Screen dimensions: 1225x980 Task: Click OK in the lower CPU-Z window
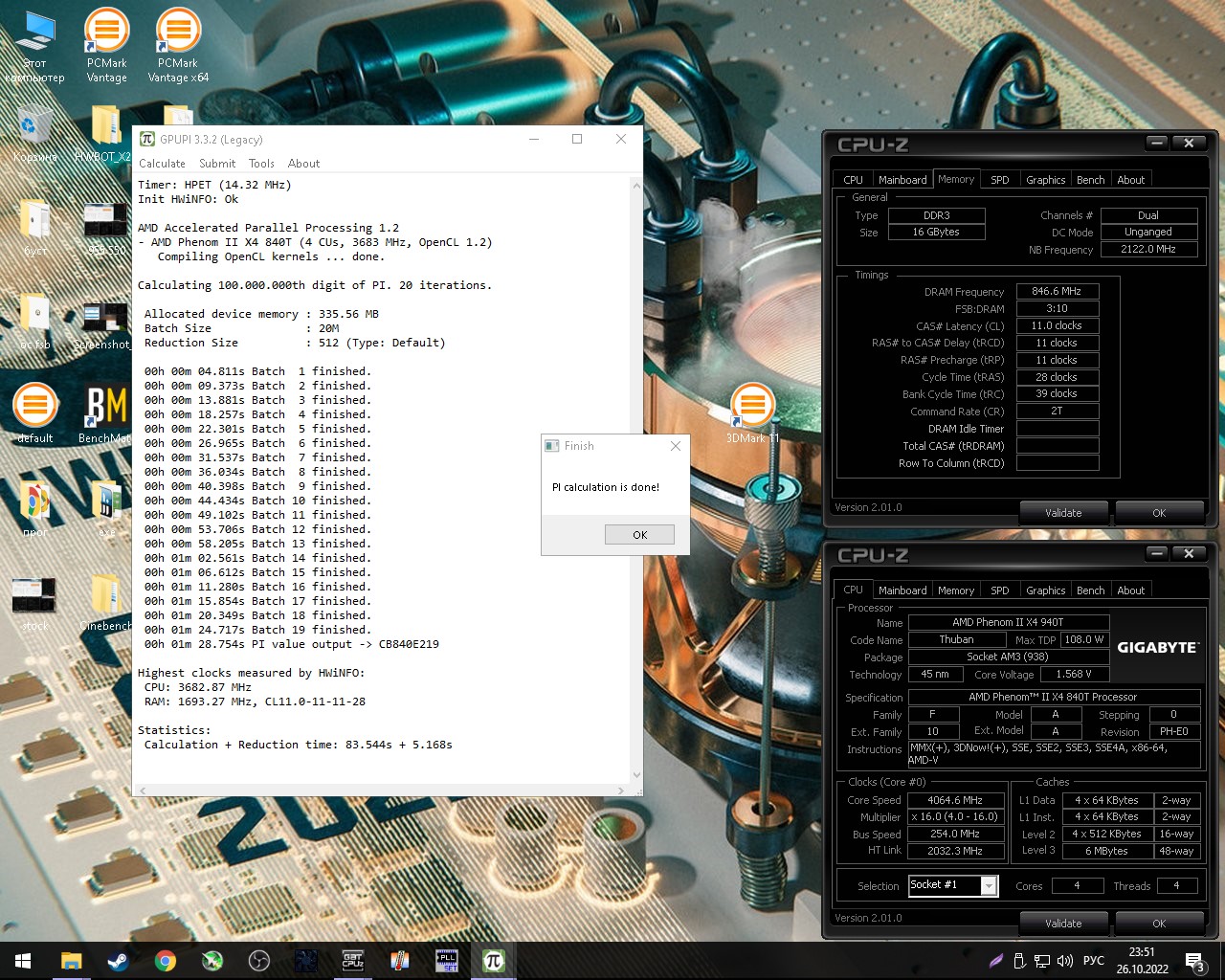coord(1159,924)
